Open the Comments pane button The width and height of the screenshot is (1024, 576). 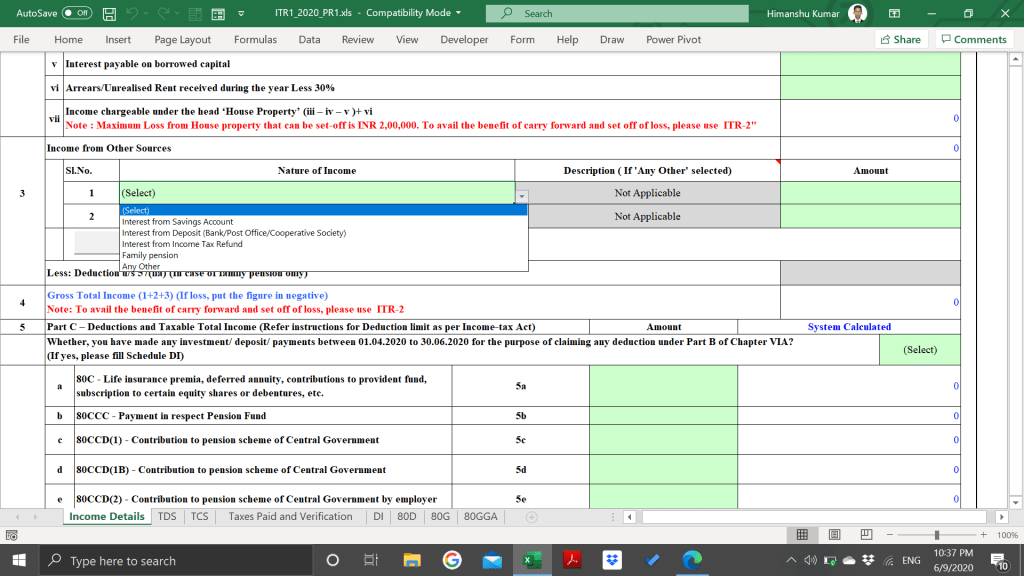click(974, 39)
